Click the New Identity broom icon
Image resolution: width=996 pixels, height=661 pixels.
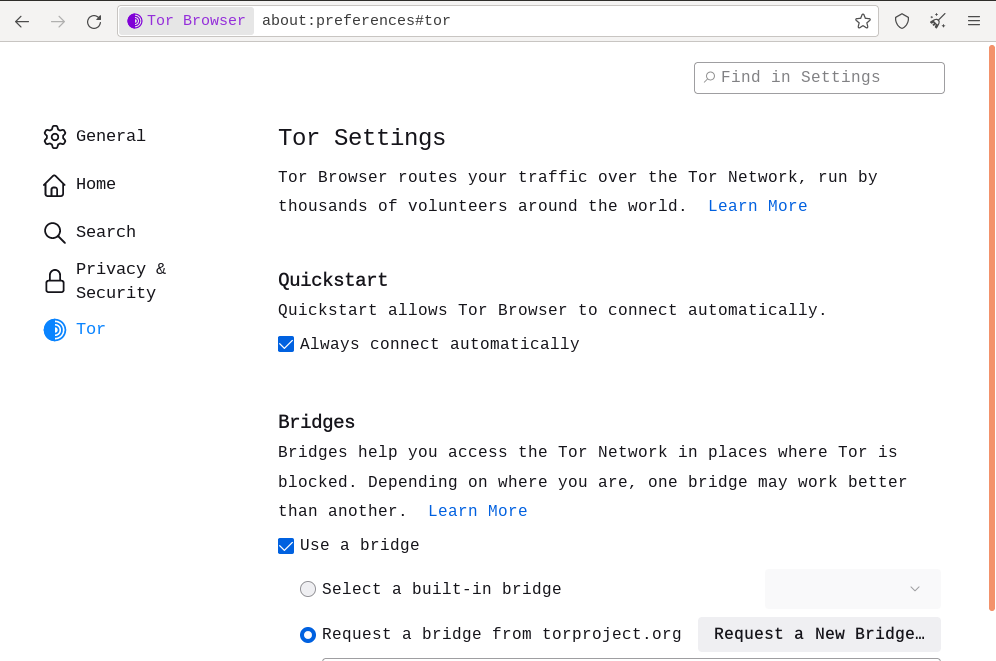[x=938, y=21]
